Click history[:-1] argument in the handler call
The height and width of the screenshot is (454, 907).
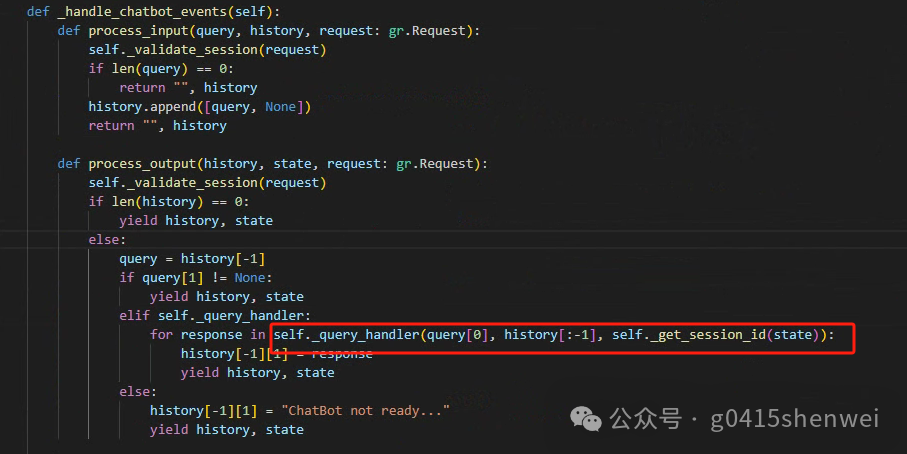coord(550,335)
